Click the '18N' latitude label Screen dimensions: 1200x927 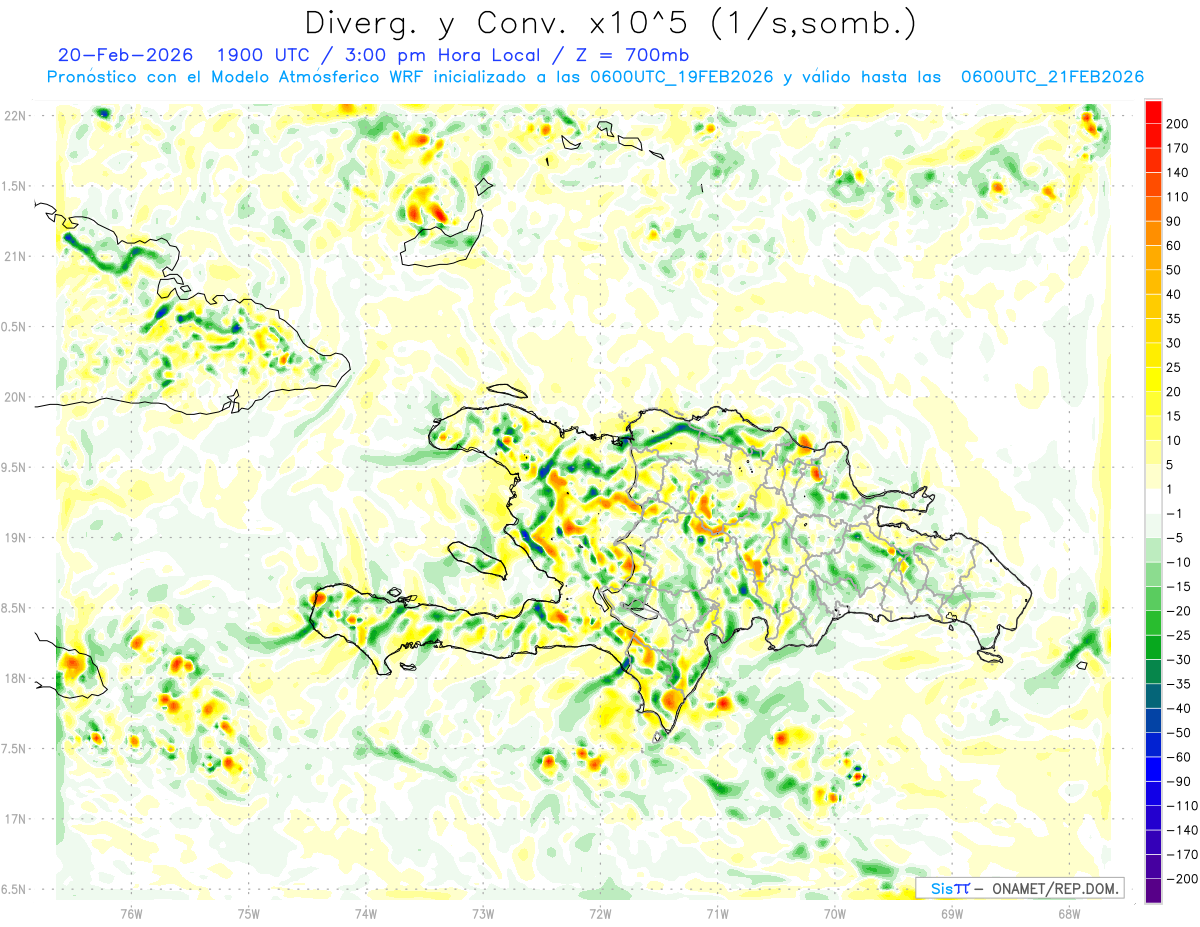pyautogui.click(x=15, y=678)
